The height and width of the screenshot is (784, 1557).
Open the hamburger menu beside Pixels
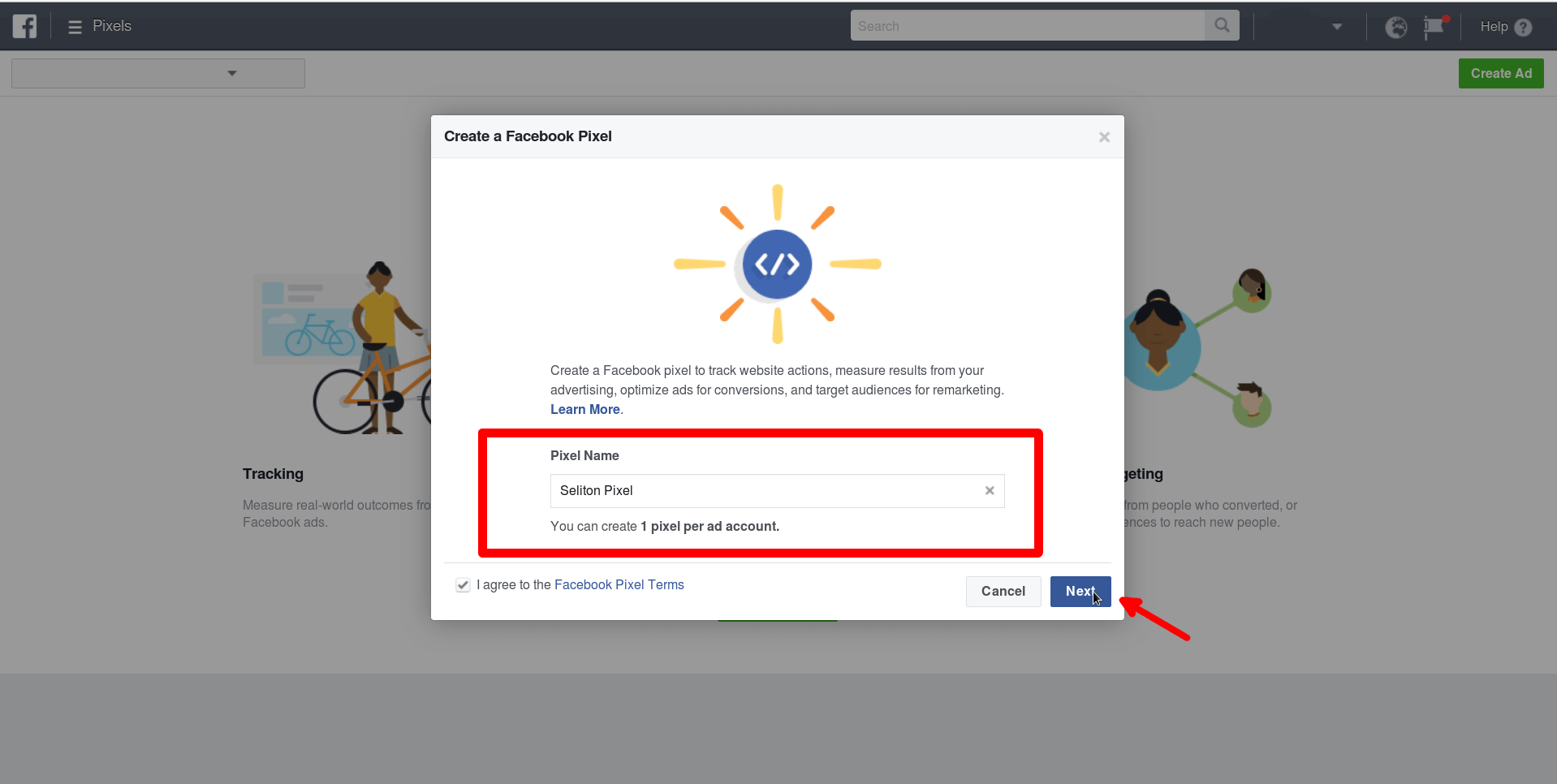coord(75,27)
